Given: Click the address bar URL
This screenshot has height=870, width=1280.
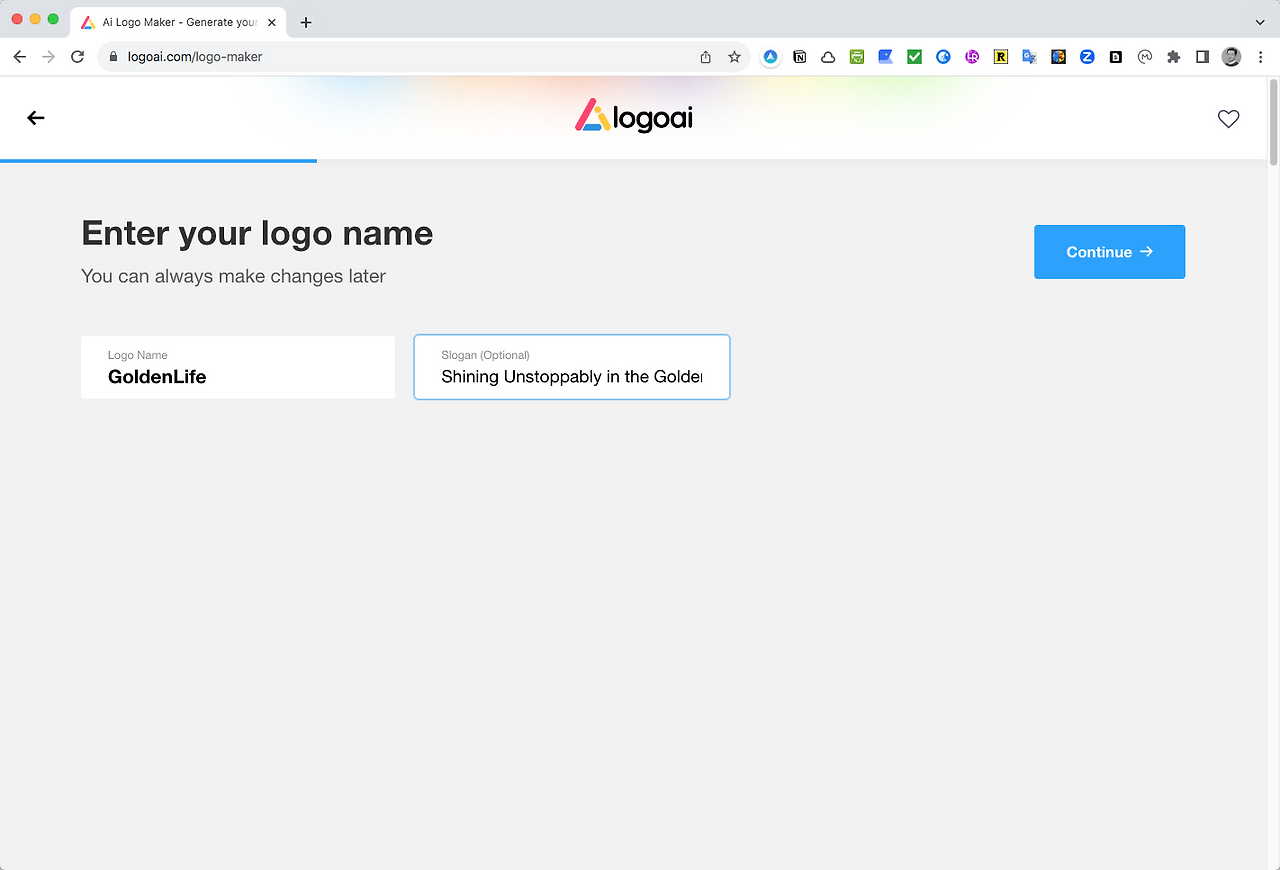Looking at the screenshot, I should point(195,57).
